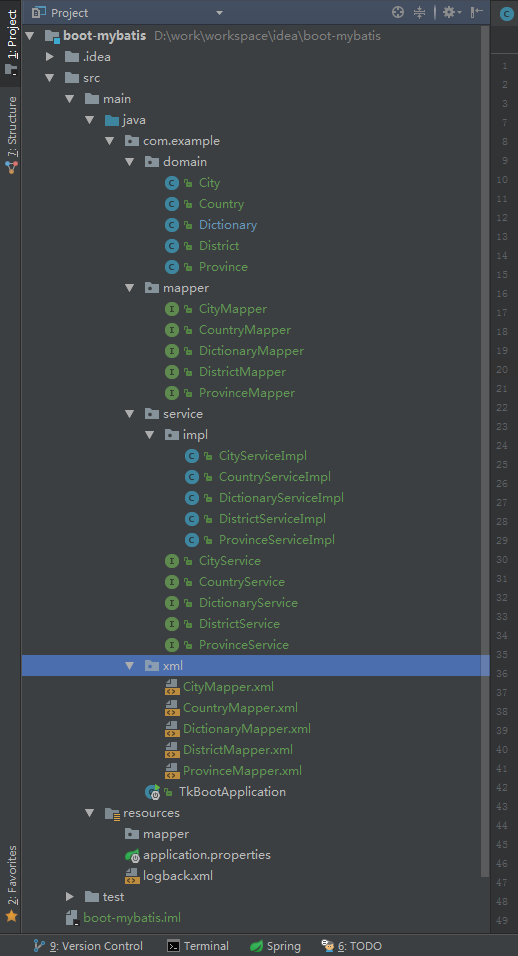Screen dimensions: 518x956
Task: Collapse the impl package under service
Action: [x=150, y=435]
